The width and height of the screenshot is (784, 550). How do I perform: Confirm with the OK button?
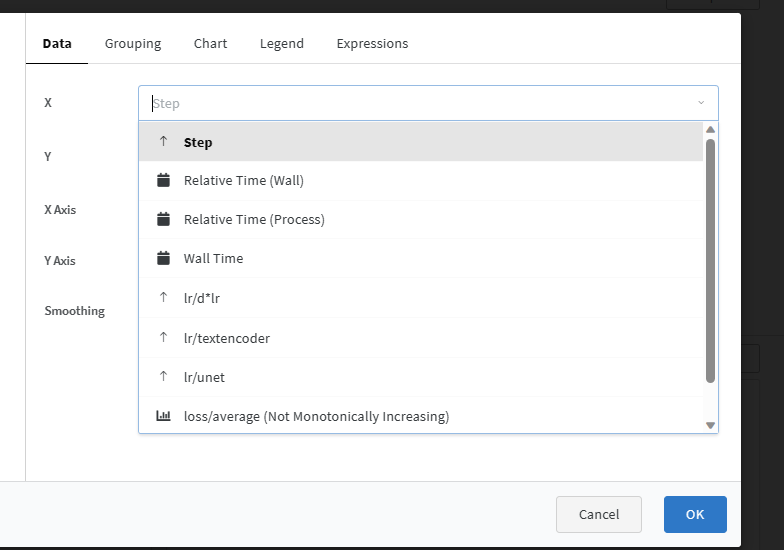(695, 514)
